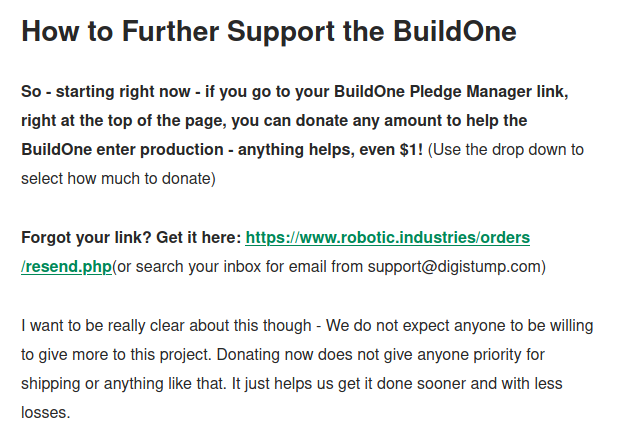The width and height of the screenshot is (618, 438).
Task: Click the word 'losses.' at paragraph end
Action: click(46, 413)
